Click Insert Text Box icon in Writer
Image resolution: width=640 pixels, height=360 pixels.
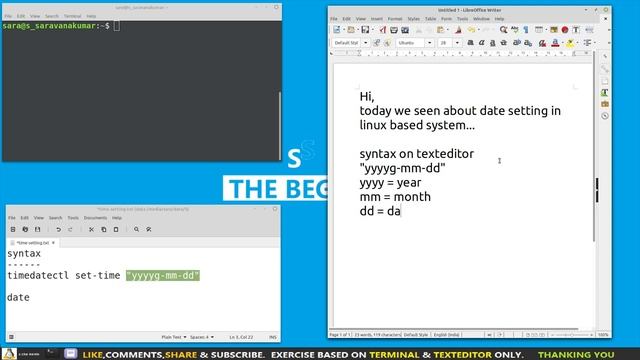[576, 30]
